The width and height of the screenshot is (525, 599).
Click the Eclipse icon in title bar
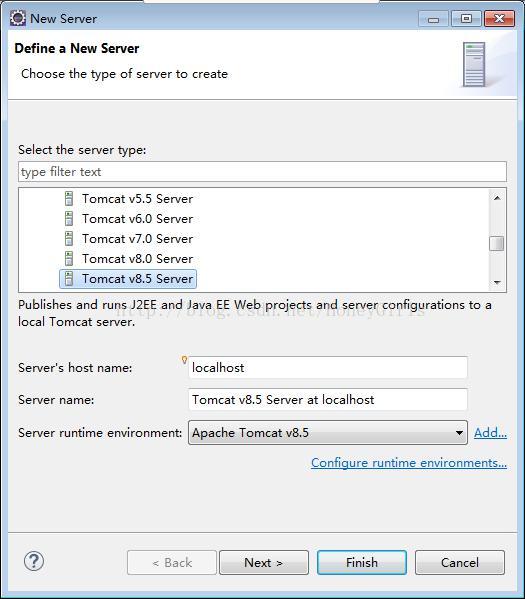pyautogui.click(x=18, y=18)
